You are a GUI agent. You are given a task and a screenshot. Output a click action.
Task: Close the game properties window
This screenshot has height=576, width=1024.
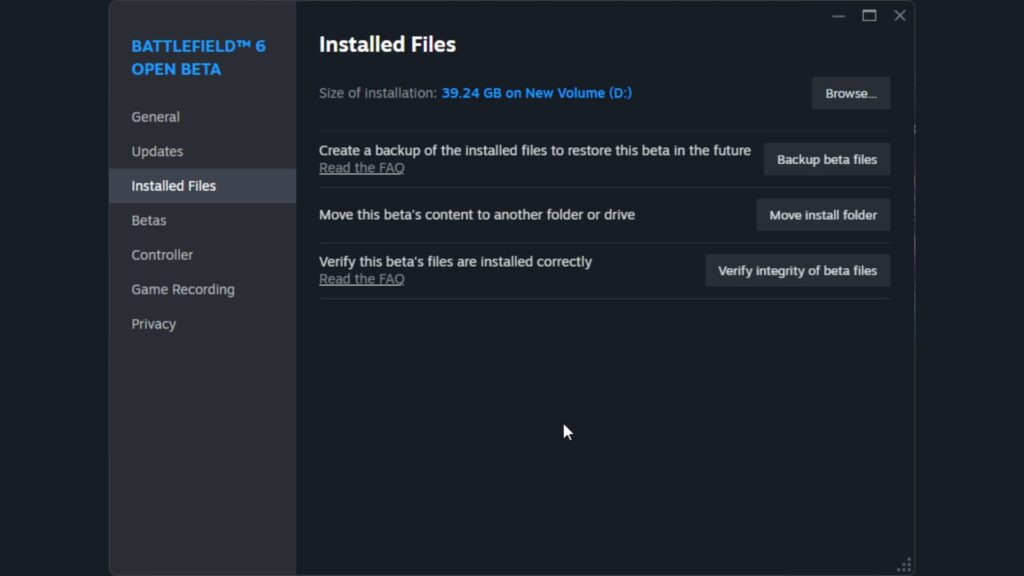899,15
